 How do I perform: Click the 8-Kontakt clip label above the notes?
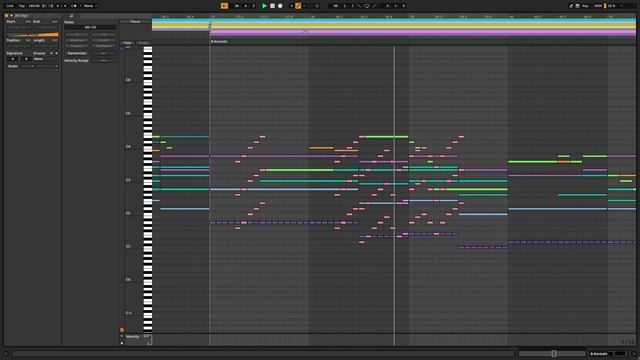[x=219, y=41]
